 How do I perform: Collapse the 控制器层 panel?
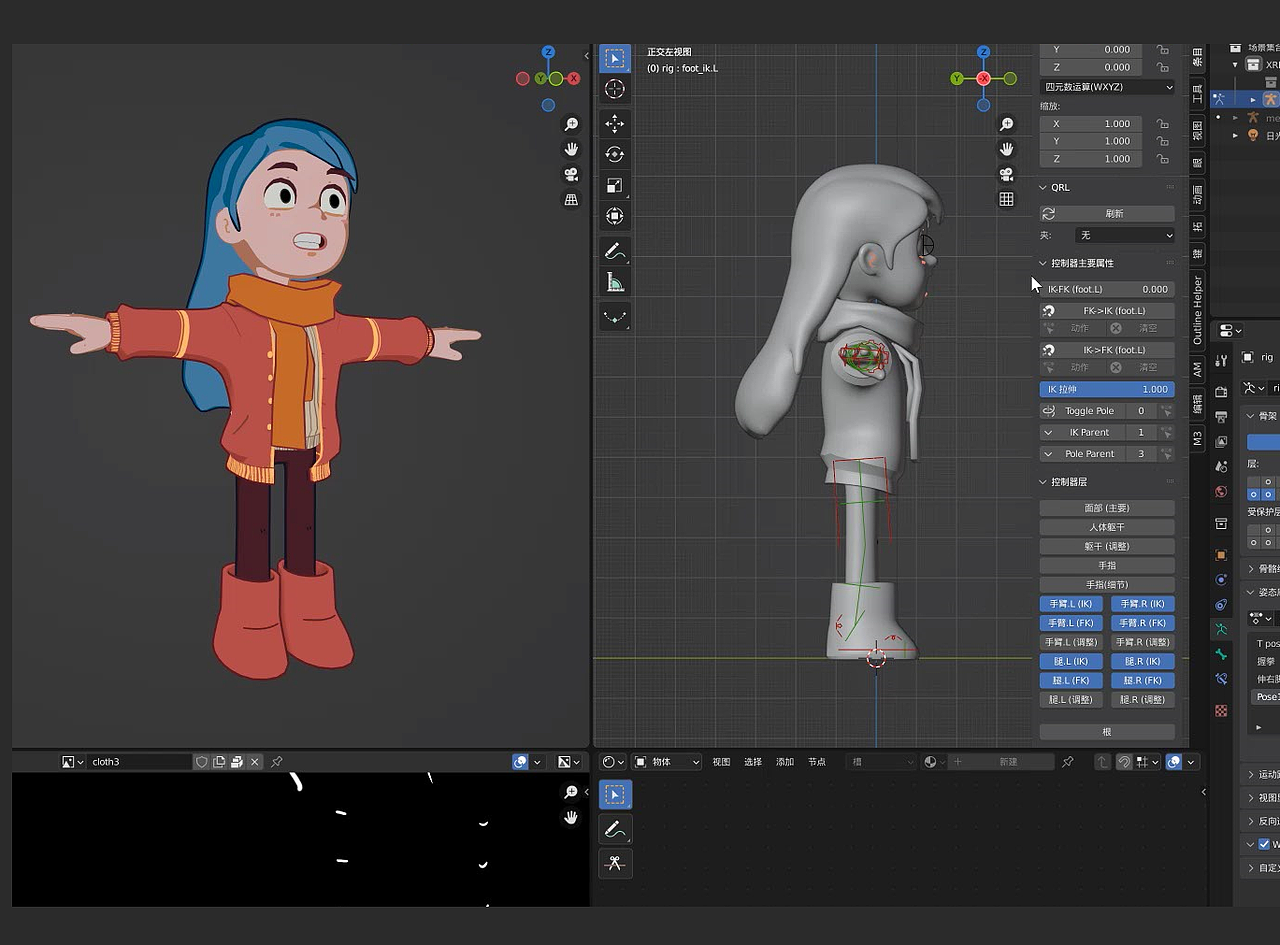tap(1043, 481)
